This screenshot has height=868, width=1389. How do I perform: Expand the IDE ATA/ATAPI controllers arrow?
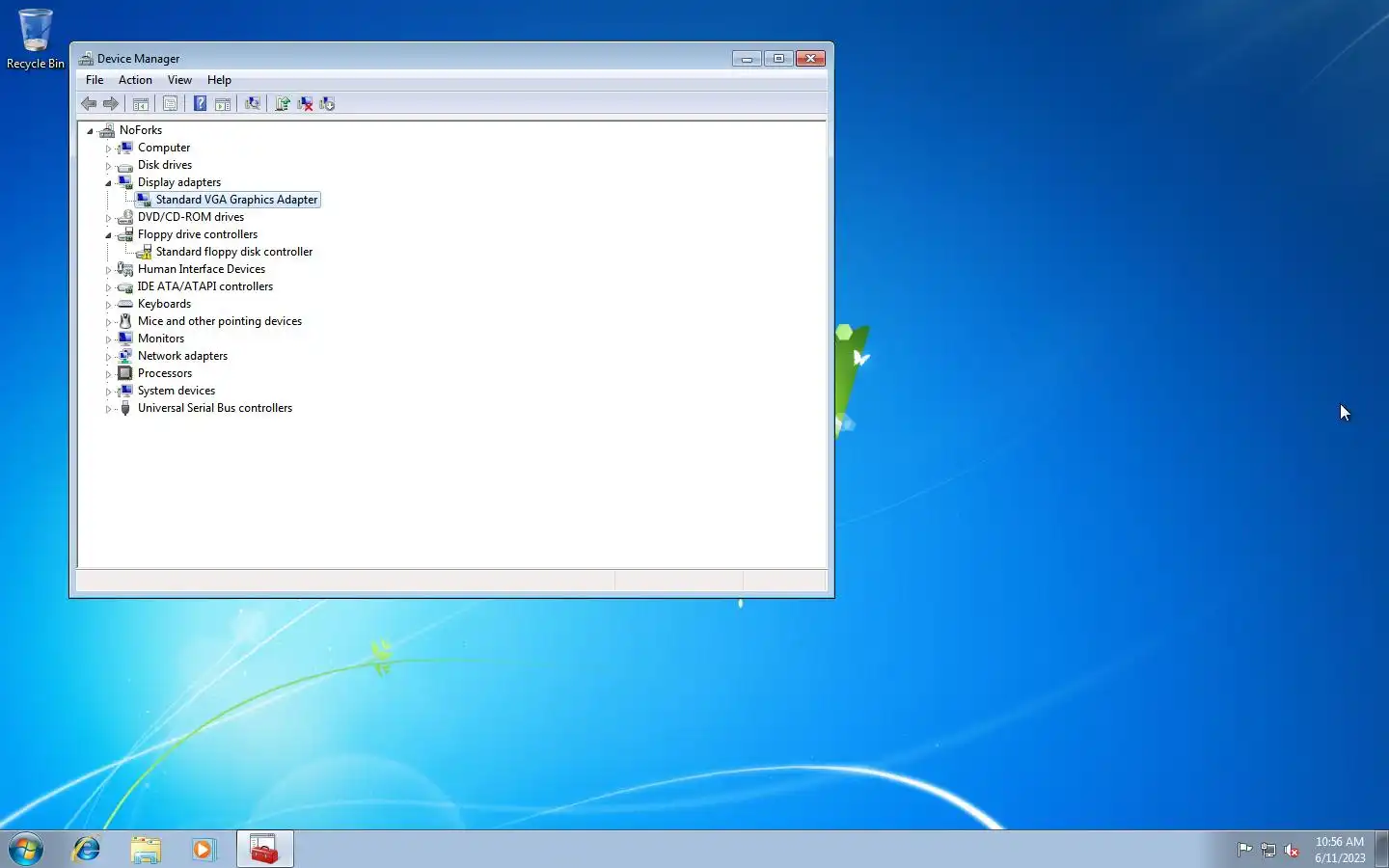[108, 287]
